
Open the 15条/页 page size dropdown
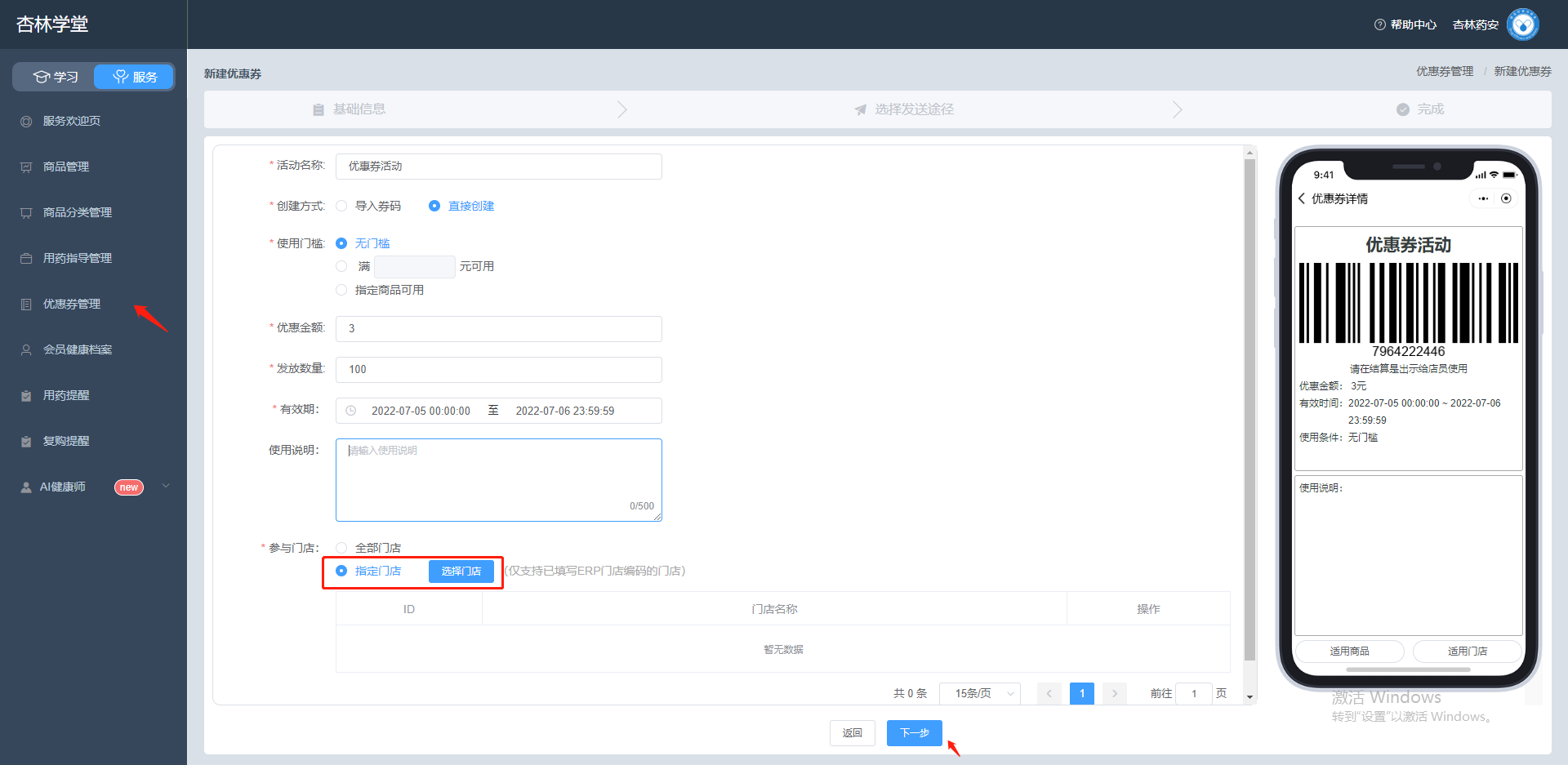(x=980, y=693)
